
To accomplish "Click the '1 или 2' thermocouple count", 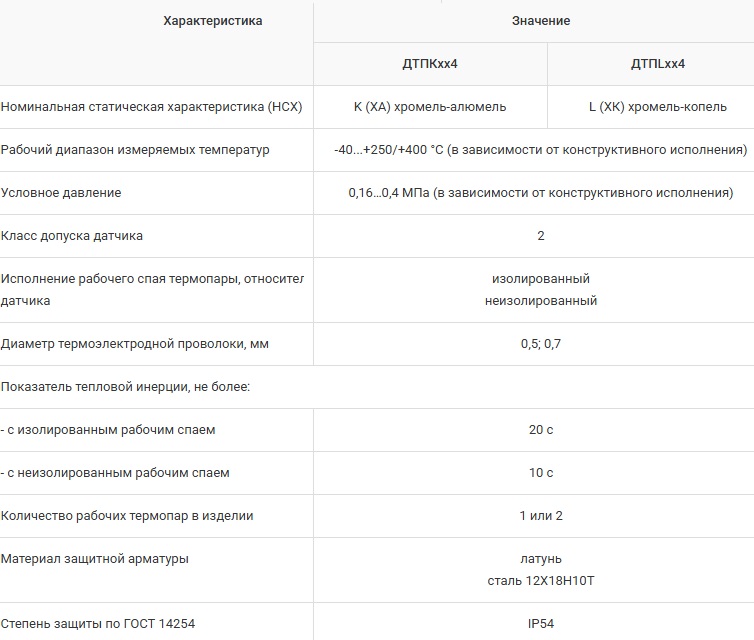I will (x=541, y=516).
